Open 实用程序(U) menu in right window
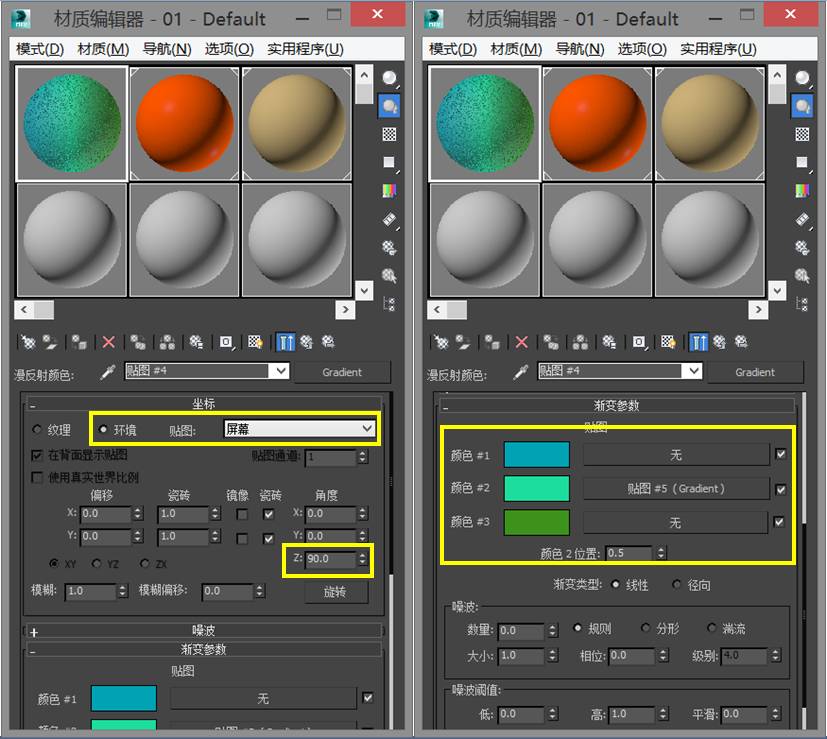Viewport: 827px width, 739px height. point(718,49)
